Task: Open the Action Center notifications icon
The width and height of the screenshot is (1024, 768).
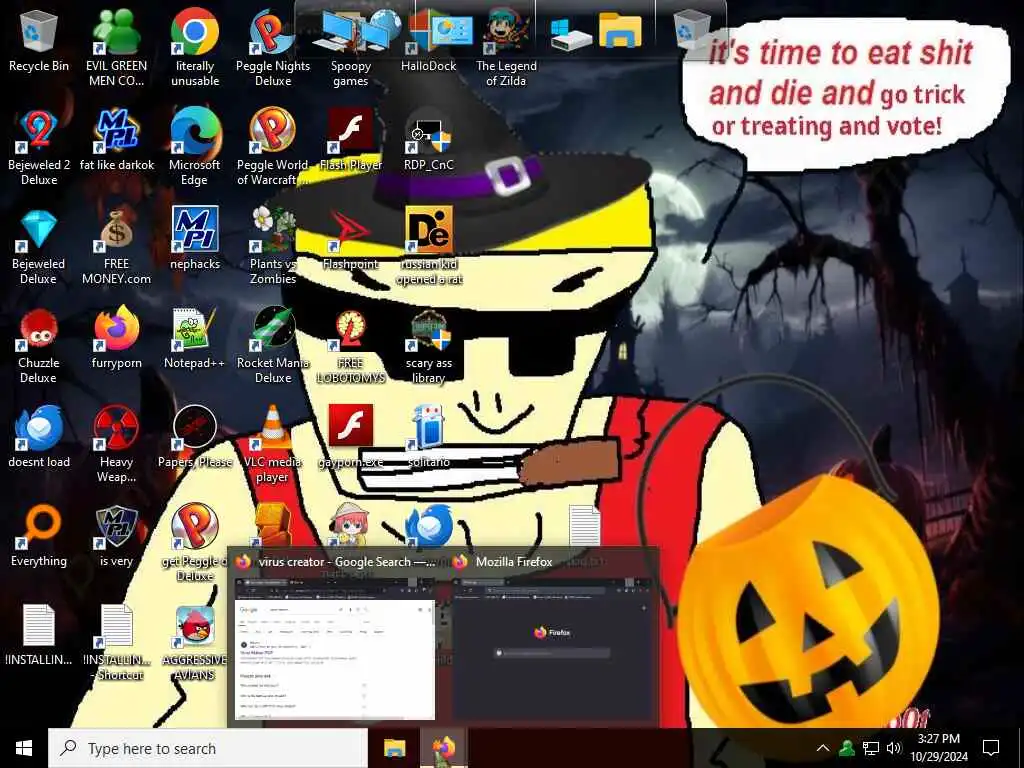Action: tap(991, 748)
